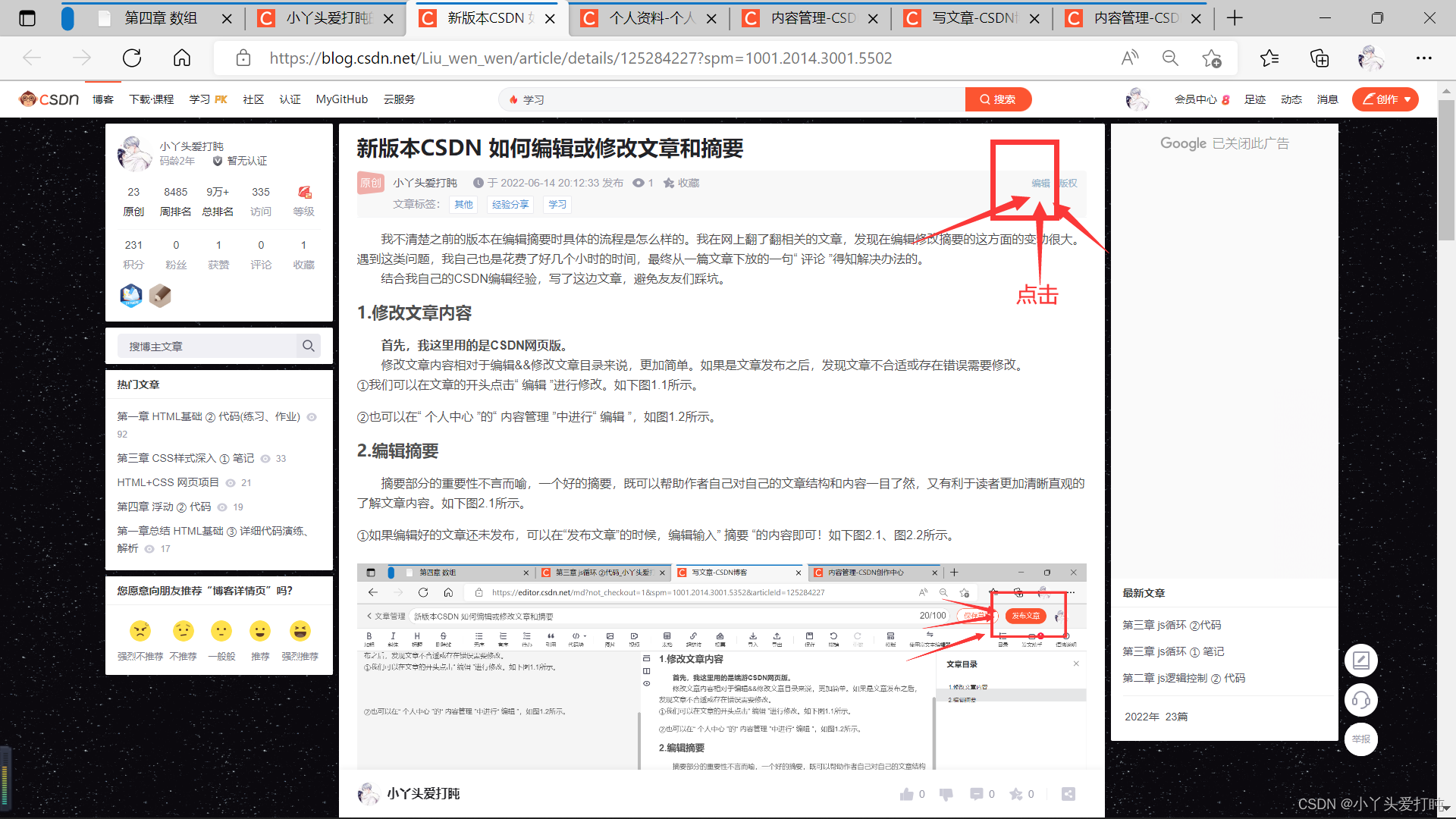Click the thumbs-up like icon
The height and width of the screenshot is (819, 1456).
[906, 794]
